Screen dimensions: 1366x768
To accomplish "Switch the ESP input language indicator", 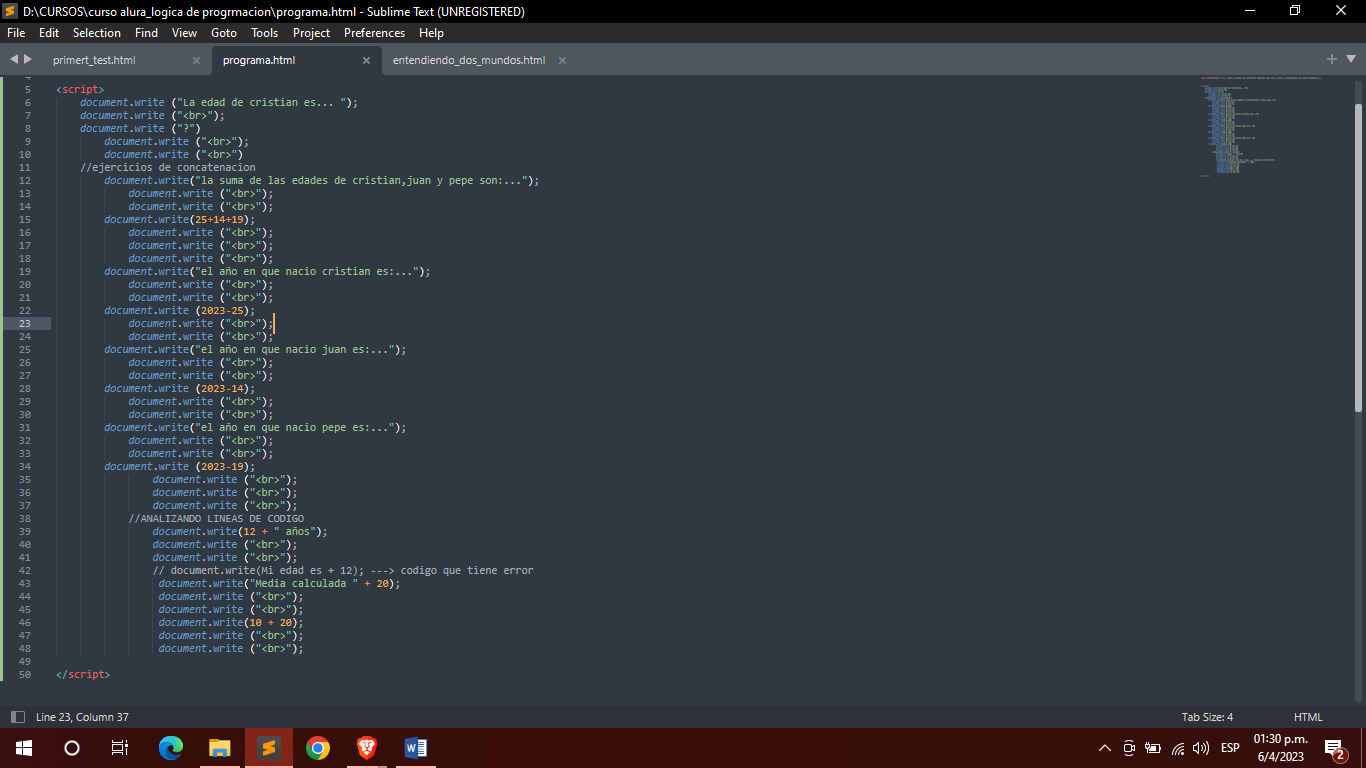I will tap(1230, 747).
